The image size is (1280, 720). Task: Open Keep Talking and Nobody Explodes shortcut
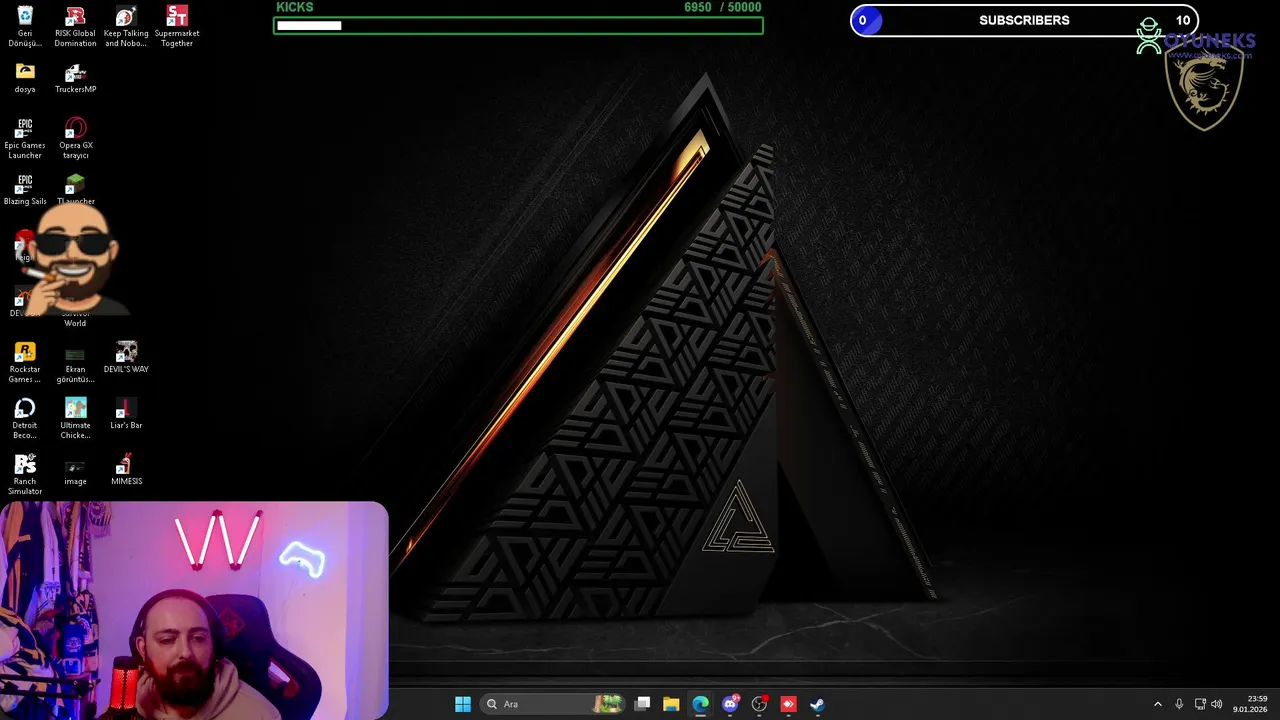[126, 26]
